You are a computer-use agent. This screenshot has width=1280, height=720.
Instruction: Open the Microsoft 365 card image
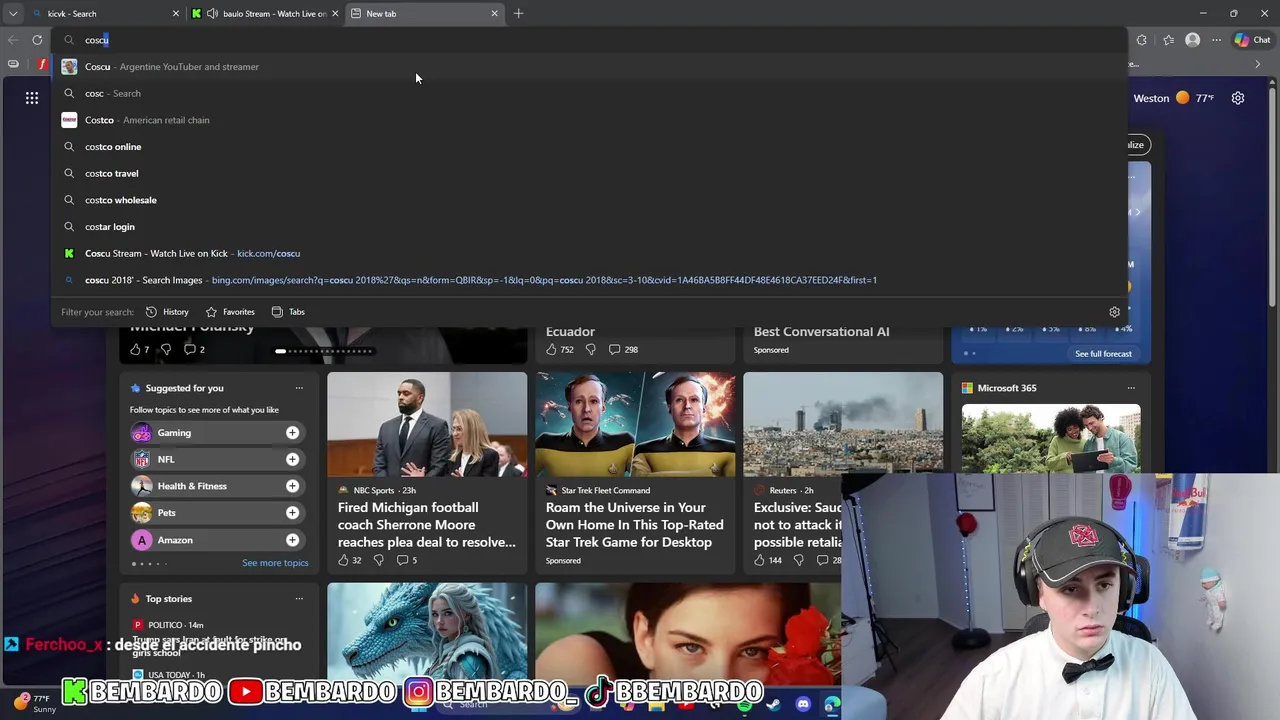tap(1051, 438)
